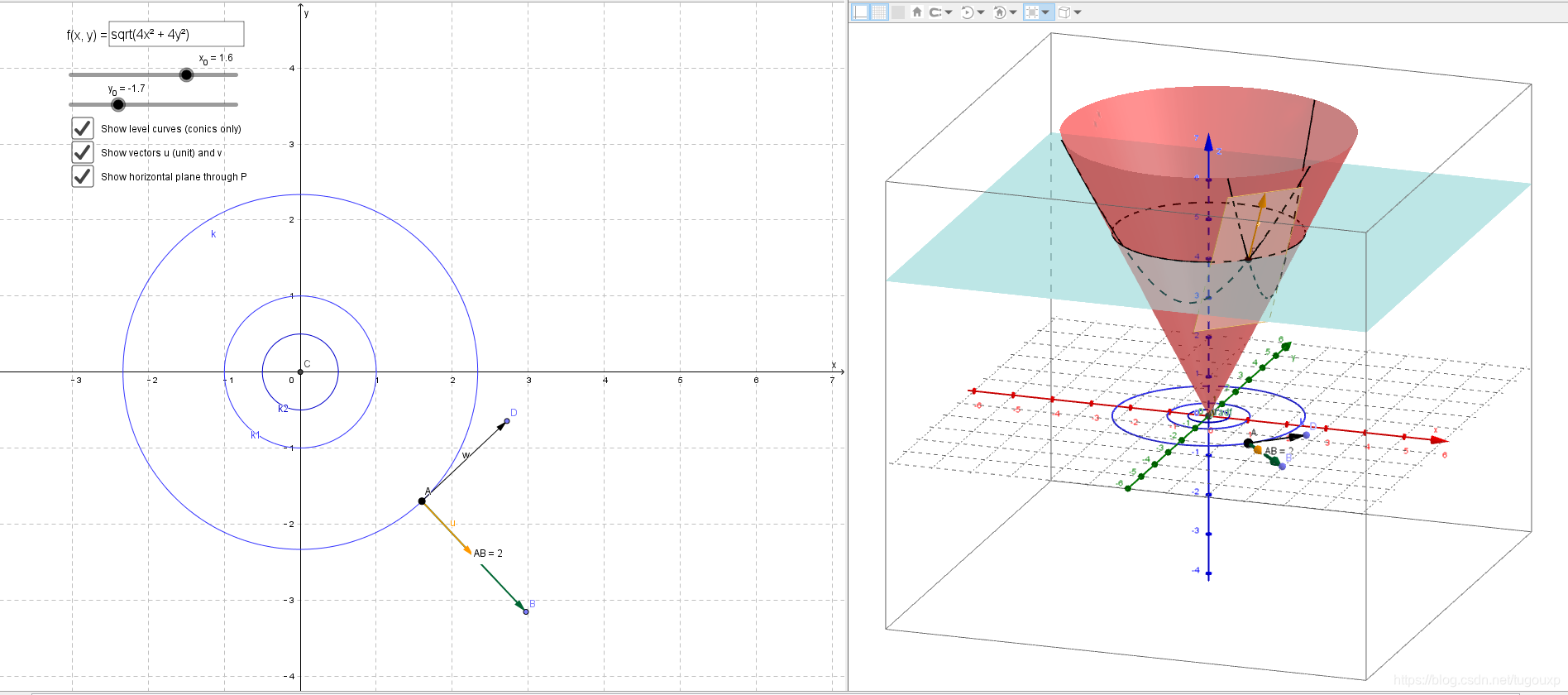1568x695 pixels.
Task: Open the point capturing dropdown arrow
Action: [x=949, y=12]
